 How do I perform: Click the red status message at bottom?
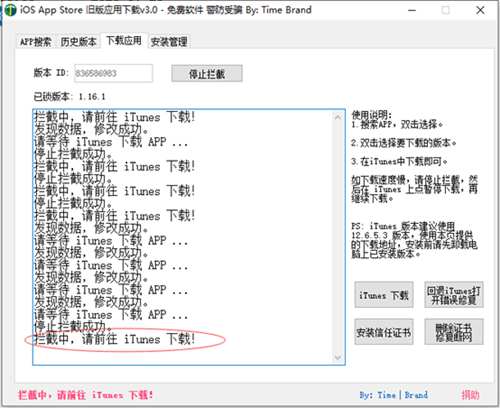click(85, 395)
